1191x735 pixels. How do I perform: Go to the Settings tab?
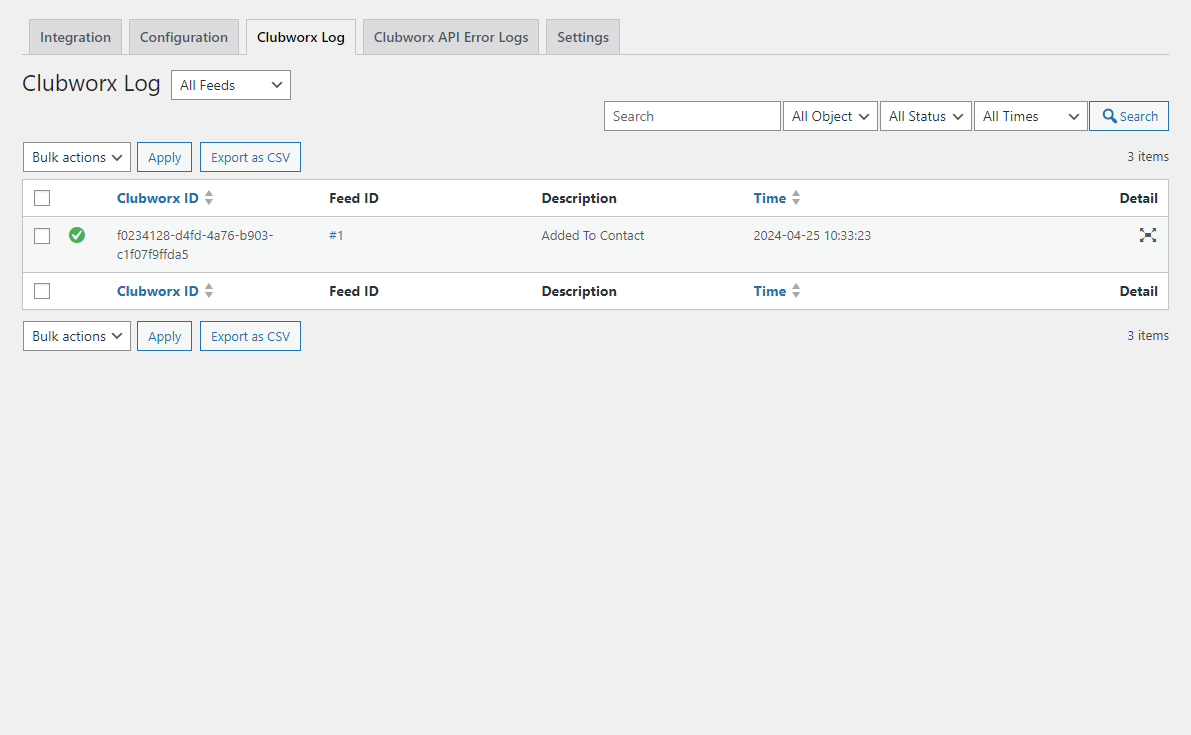pos(583,37)
